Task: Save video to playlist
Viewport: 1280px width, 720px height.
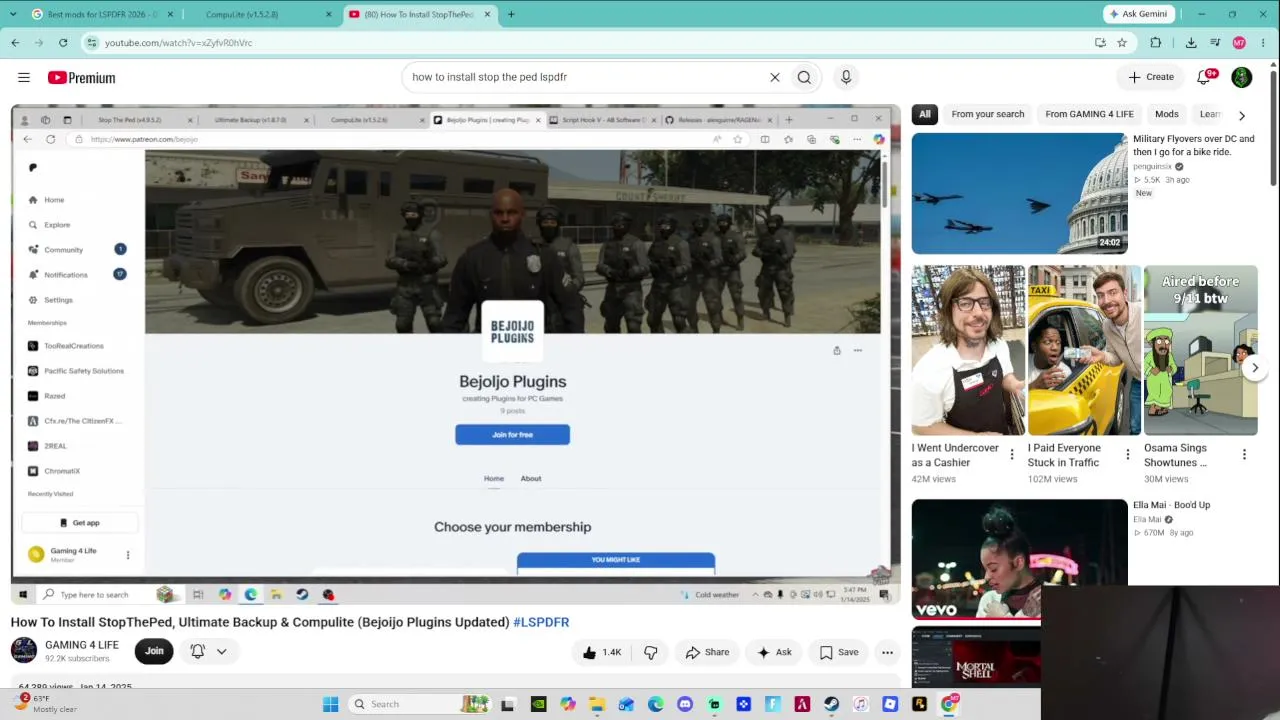Action: 838,652
